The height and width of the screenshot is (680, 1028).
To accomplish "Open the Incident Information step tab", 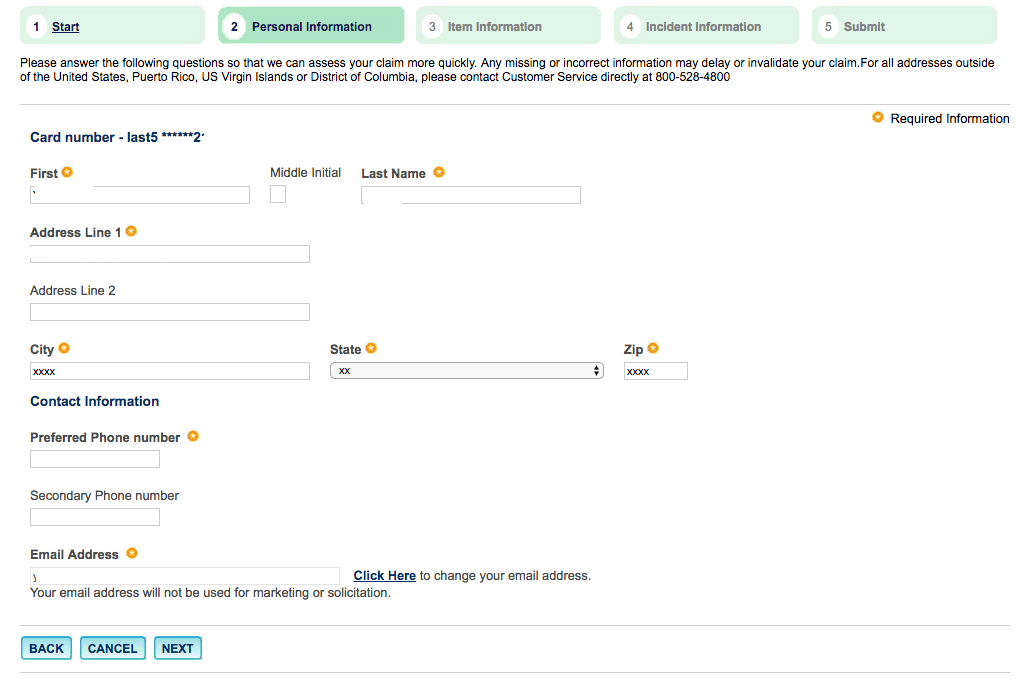I will click(706, 26).
